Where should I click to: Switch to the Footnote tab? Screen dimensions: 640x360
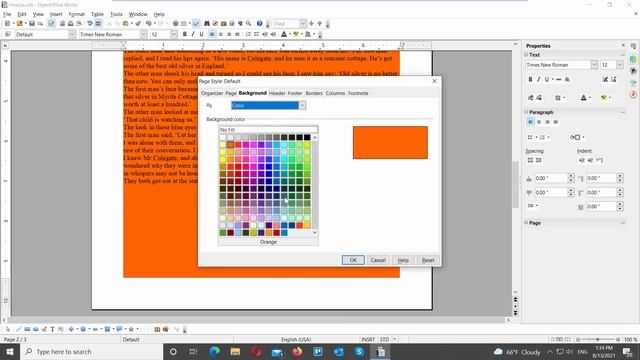[x=358, y=93]
